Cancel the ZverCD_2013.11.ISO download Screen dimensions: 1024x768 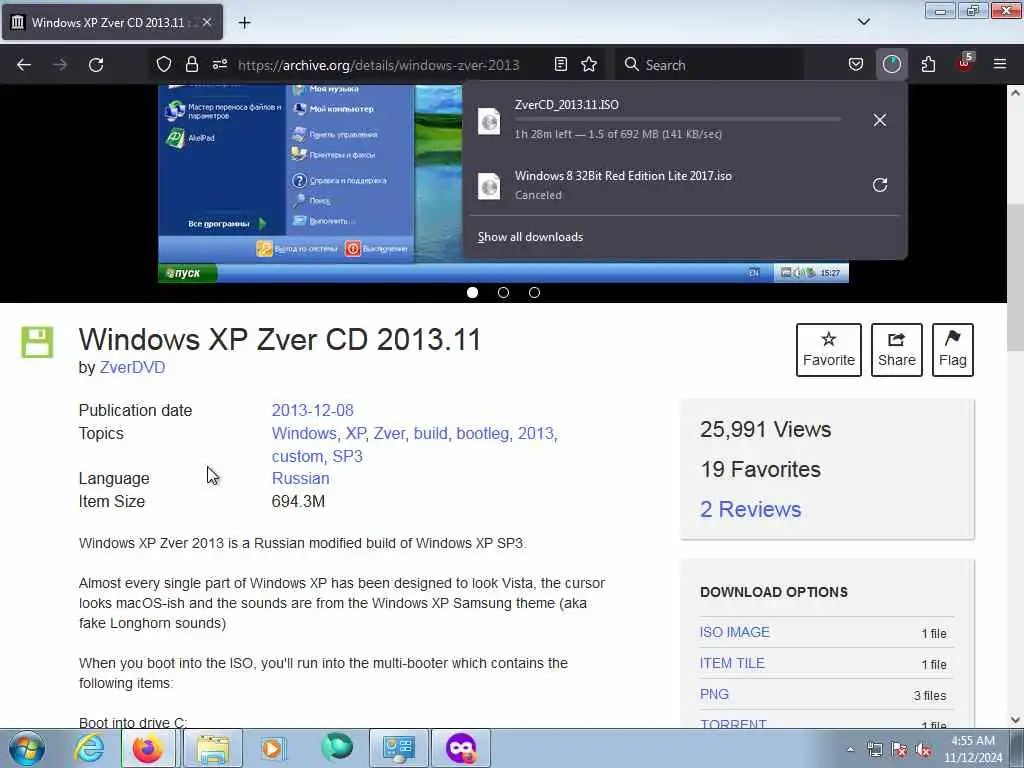pyautogui.click(x=880, y=120)
